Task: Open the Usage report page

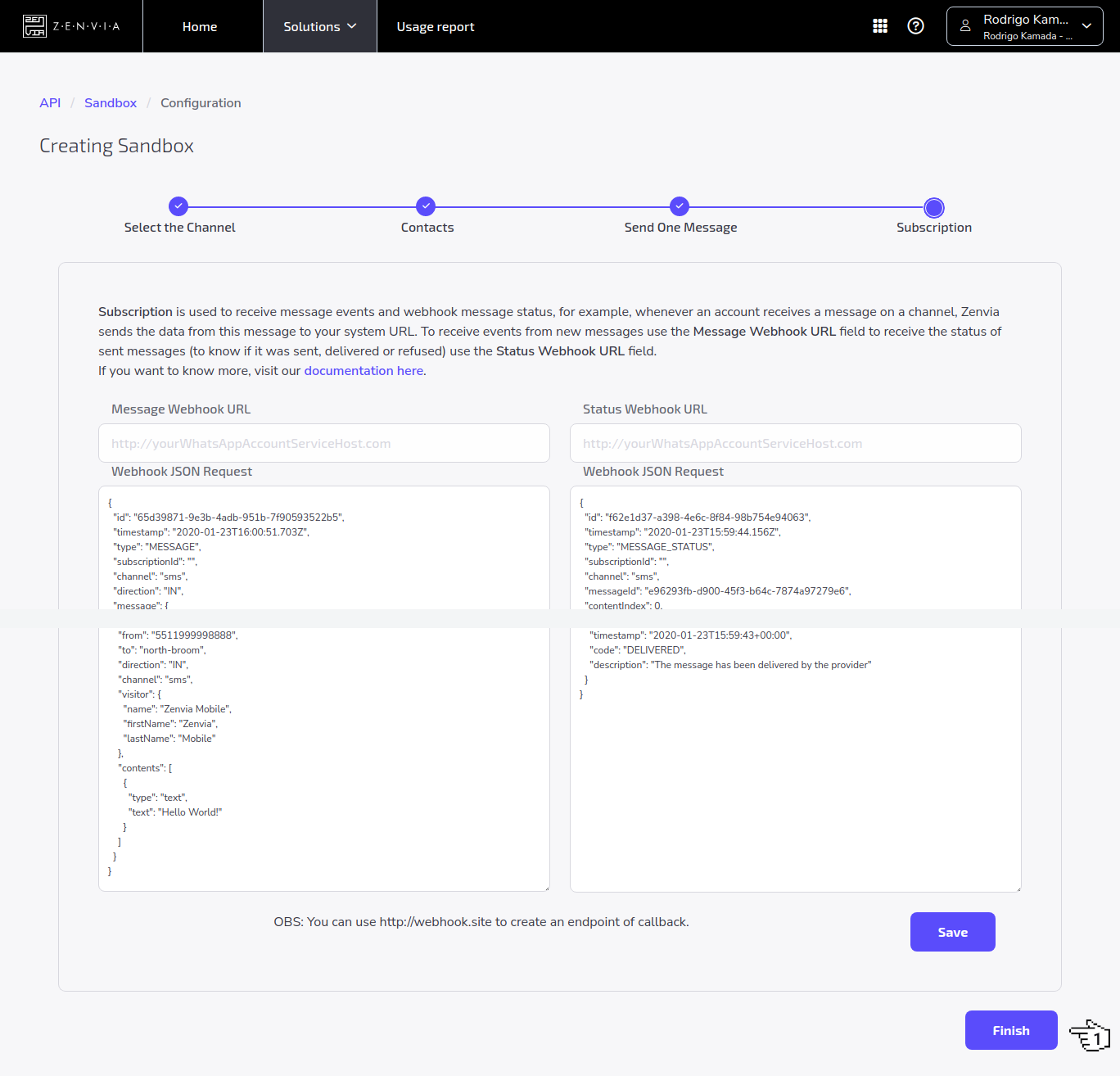Action: [436, 25]
